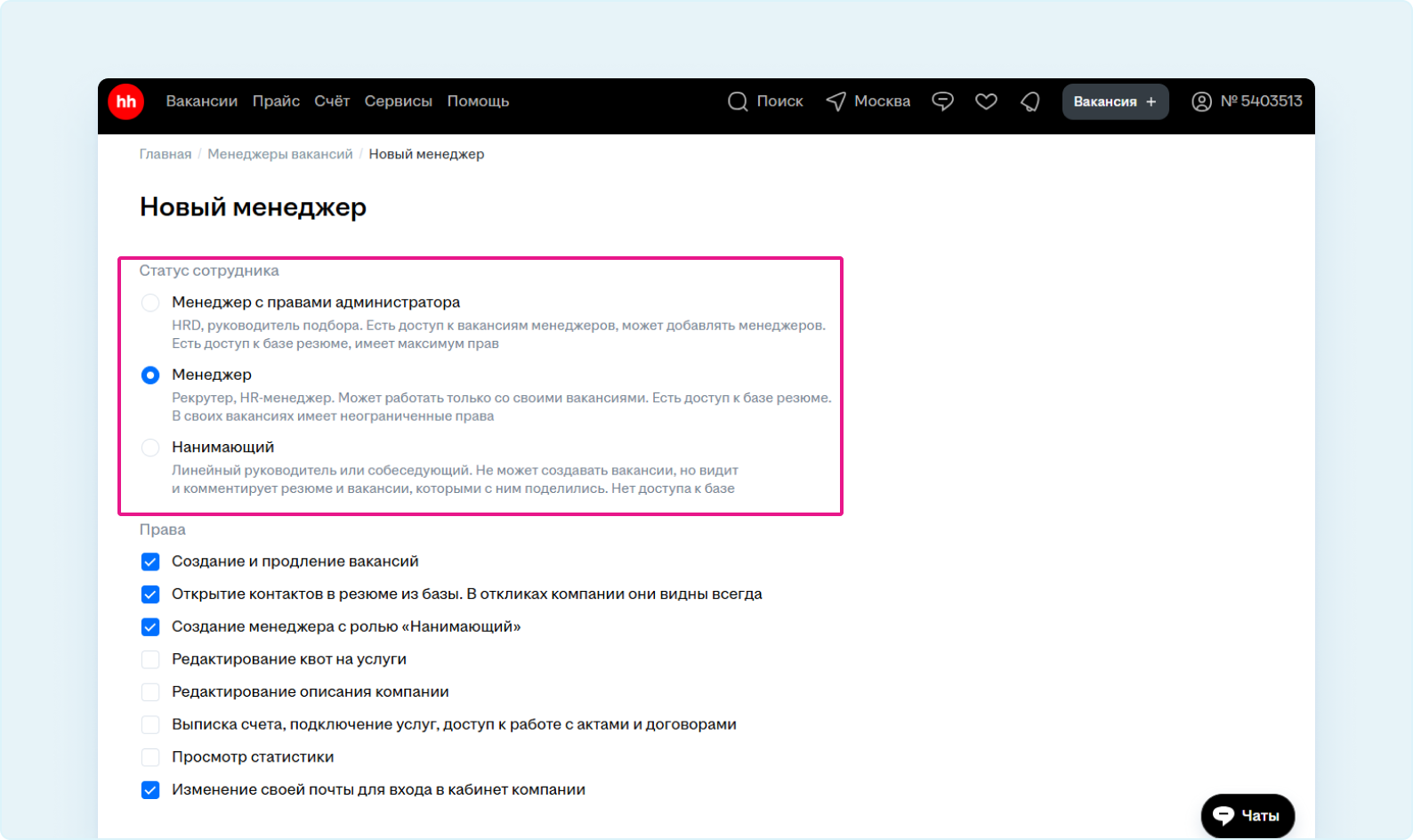Image resolution: width=1413 pixels, height=840 pixels.
Task: Go to Менеджеры вакансий breadcrumb link
Action: tap(280, 154)
